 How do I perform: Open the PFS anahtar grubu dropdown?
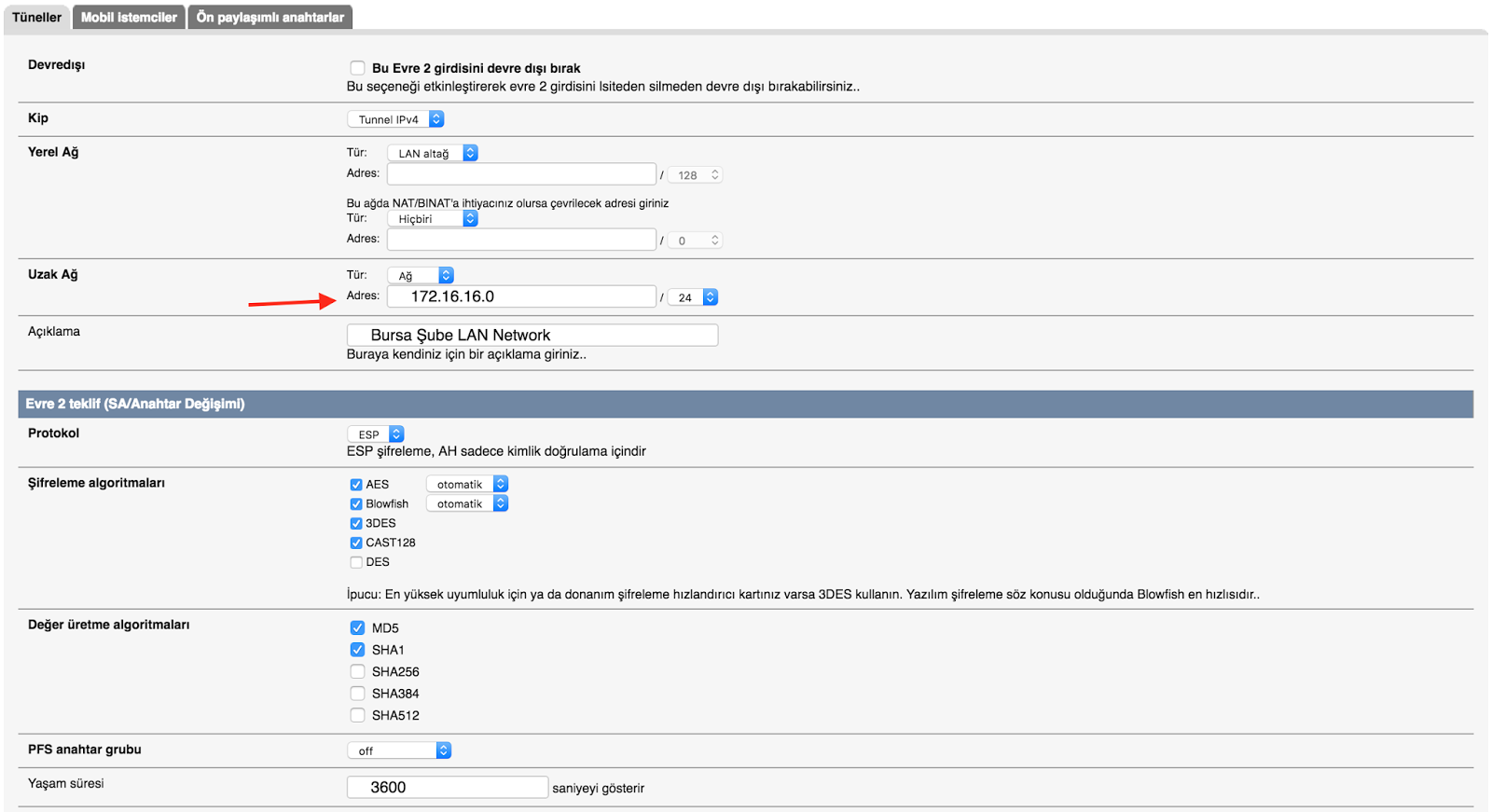click(x=399, y=750)
